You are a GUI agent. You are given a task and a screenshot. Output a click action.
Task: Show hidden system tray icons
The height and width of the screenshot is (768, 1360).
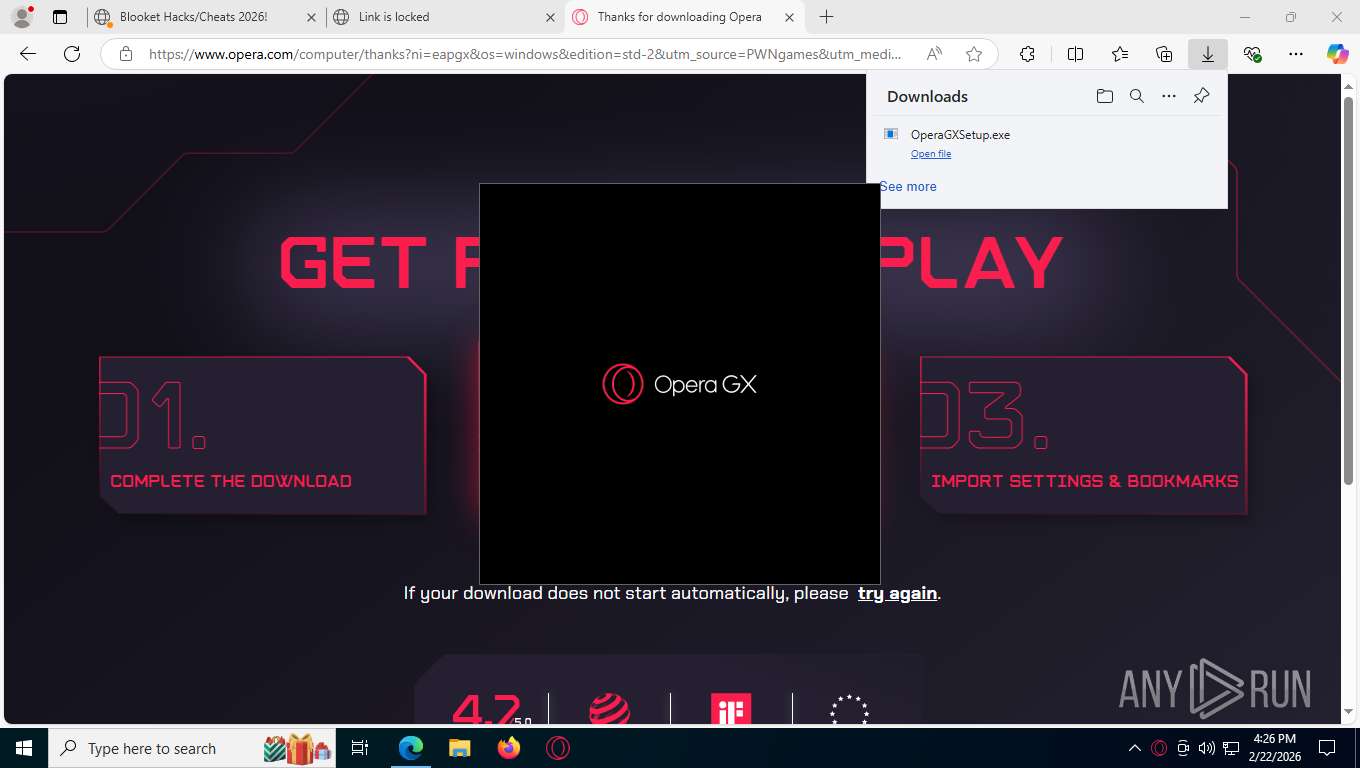pos(1134,748)
